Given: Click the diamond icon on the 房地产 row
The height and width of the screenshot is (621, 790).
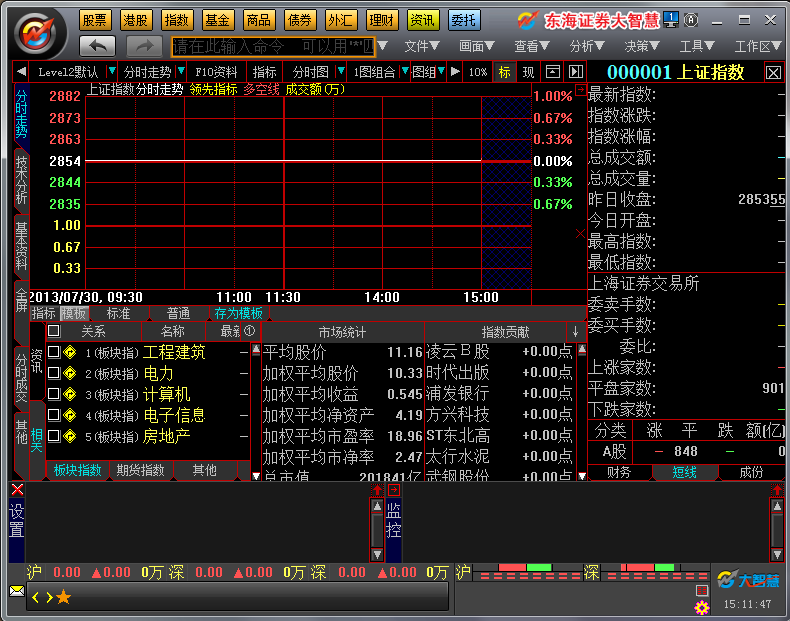Looking at the screenshot, I should (x=70, y=436).
